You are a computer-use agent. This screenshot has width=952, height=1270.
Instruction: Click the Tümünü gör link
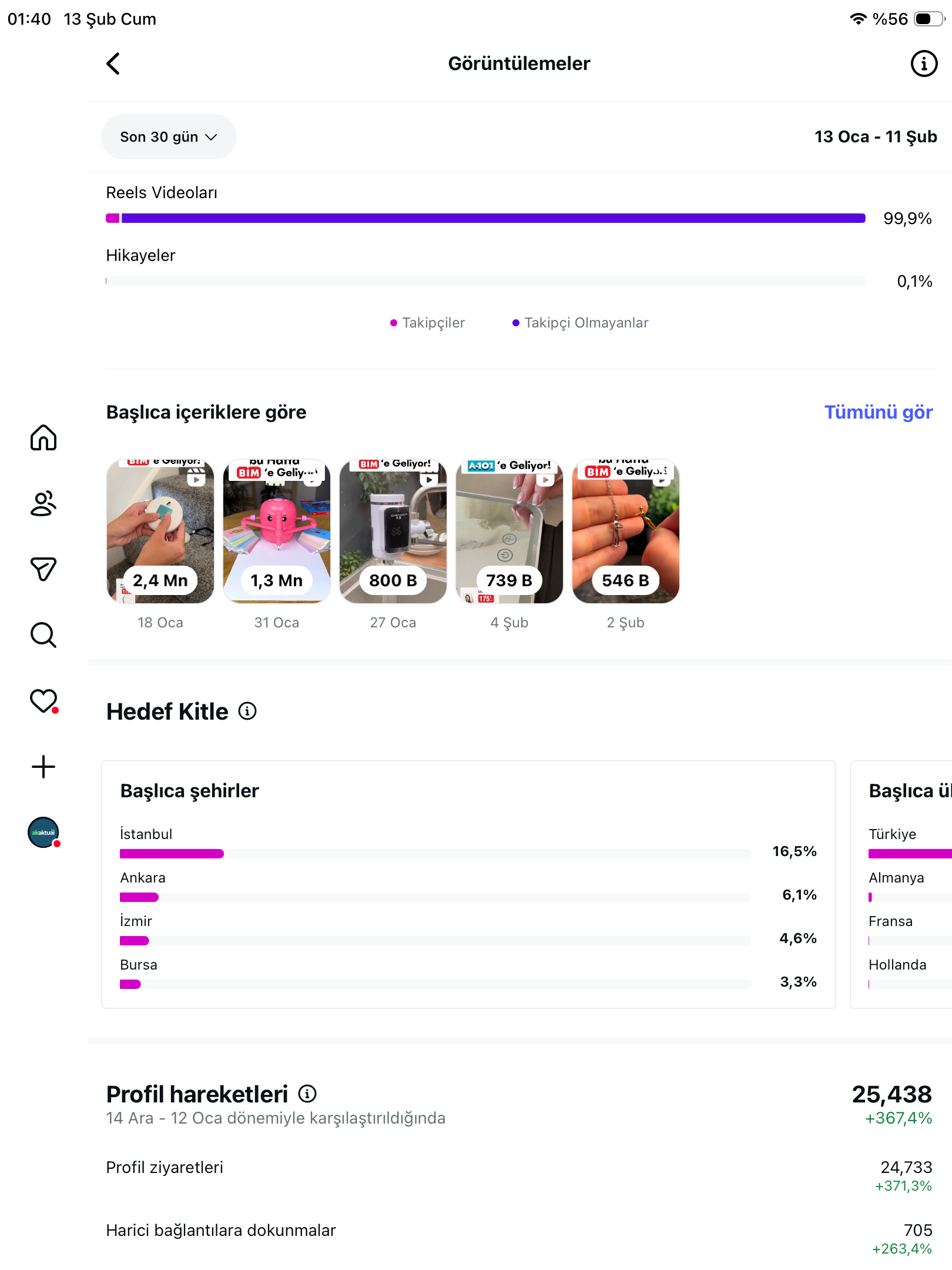[878, 412]
